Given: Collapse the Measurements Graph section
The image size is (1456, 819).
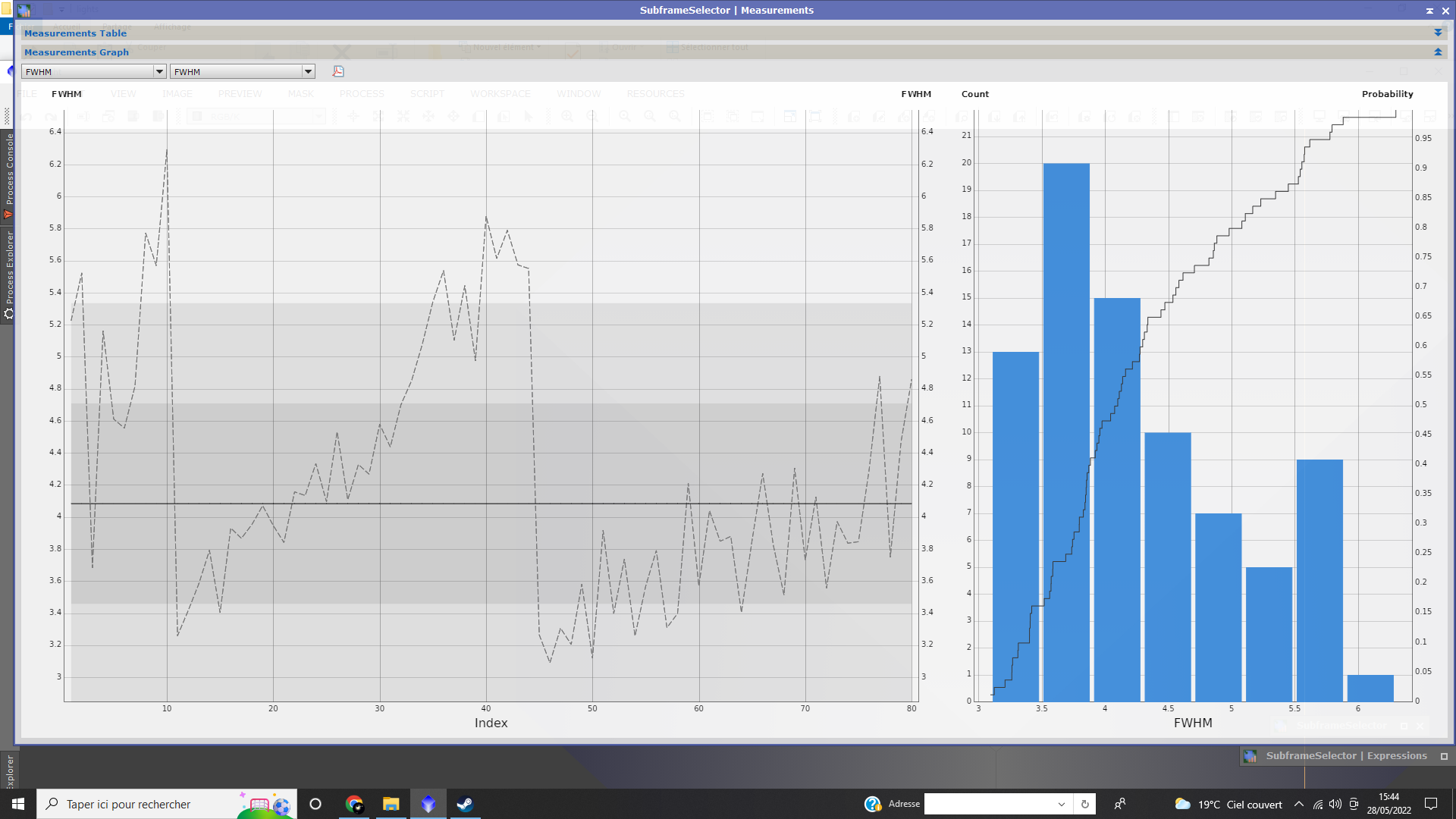Looking at the screenshot, I should click(1438, 52).
